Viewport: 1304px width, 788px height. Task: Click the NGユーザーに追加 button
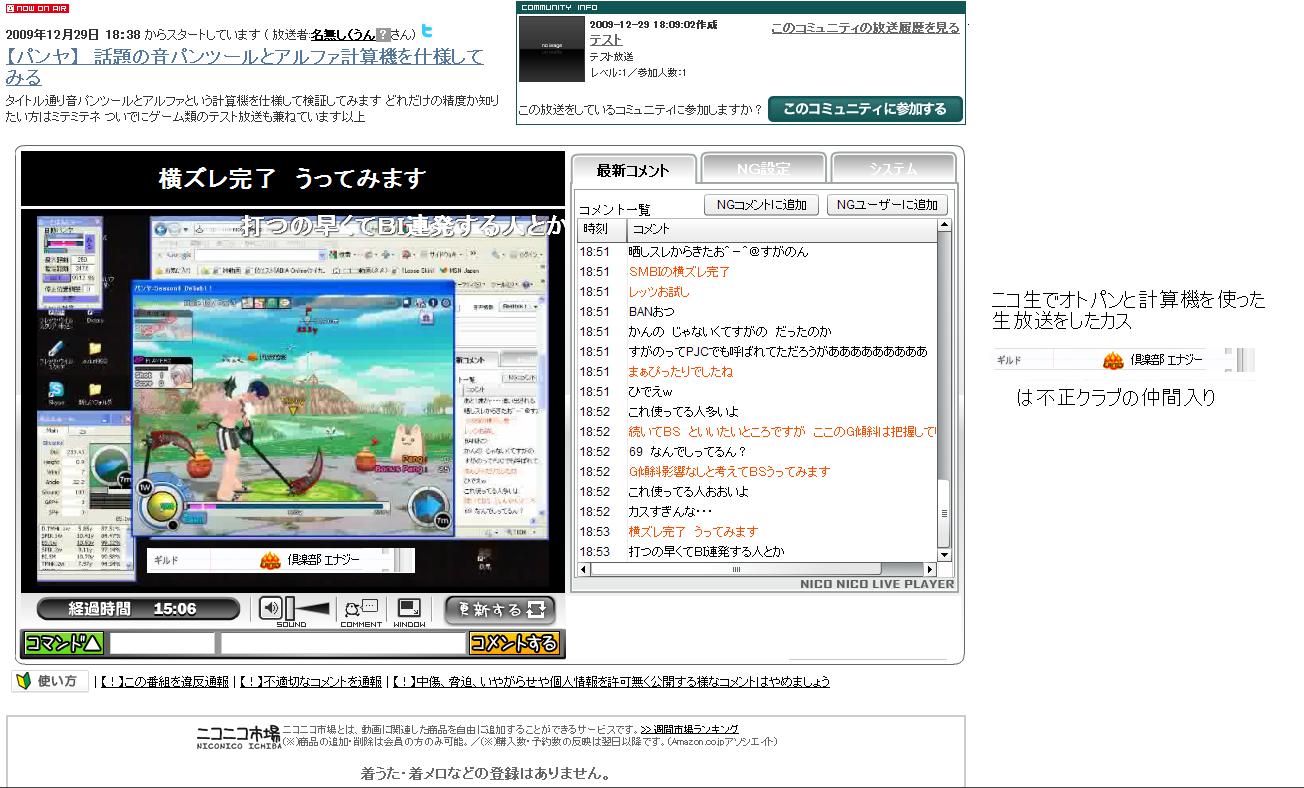click(886, 205)
